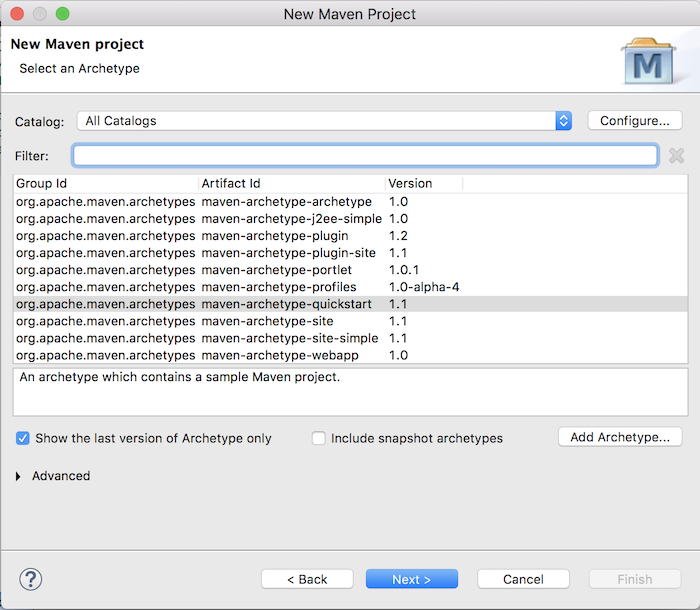Click the Configure... button
The width and height of the screenshot is (700, 610).
coord(635,121)
